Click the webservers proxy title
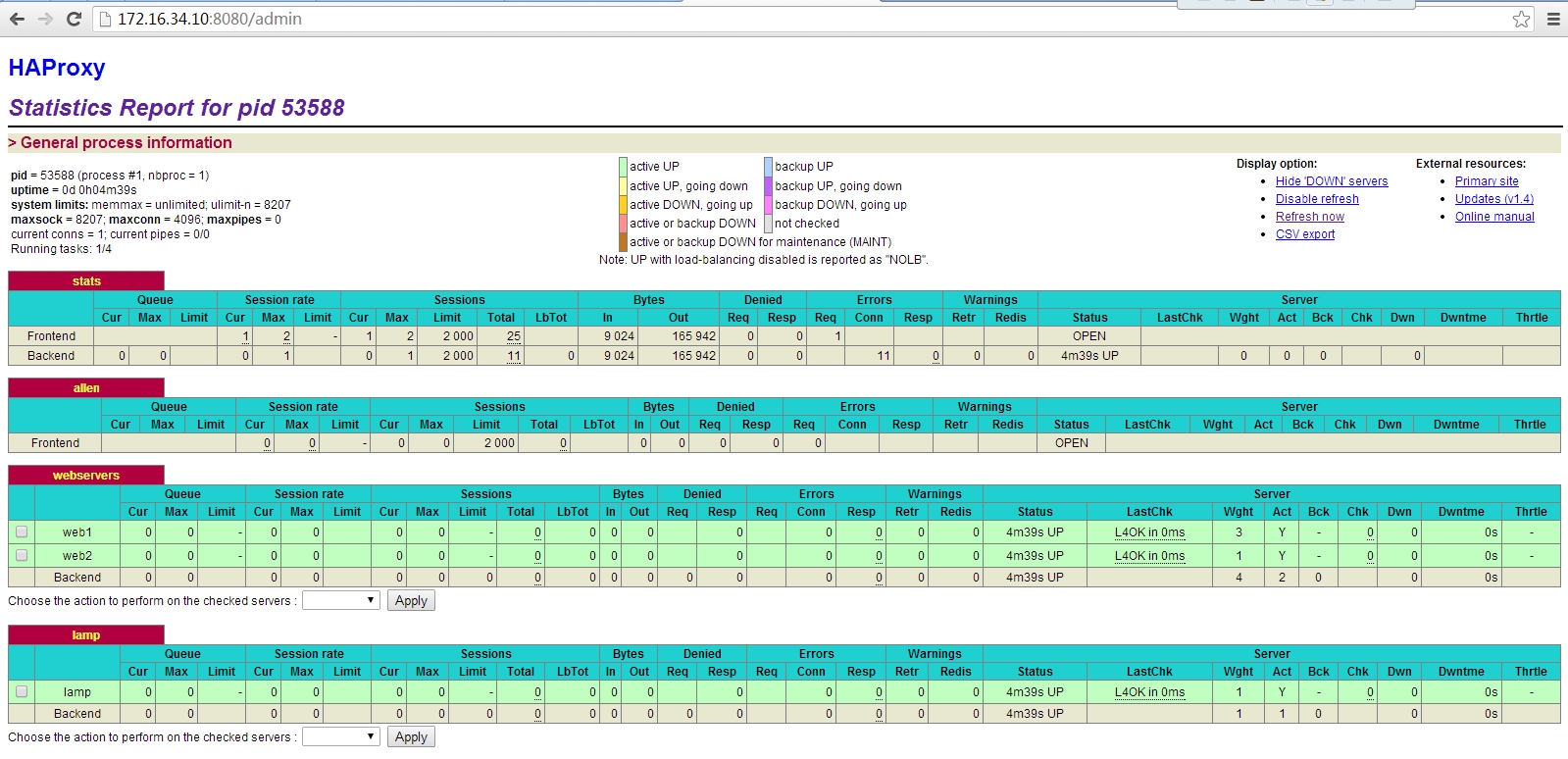1568x759 pixels. point(86,476)
